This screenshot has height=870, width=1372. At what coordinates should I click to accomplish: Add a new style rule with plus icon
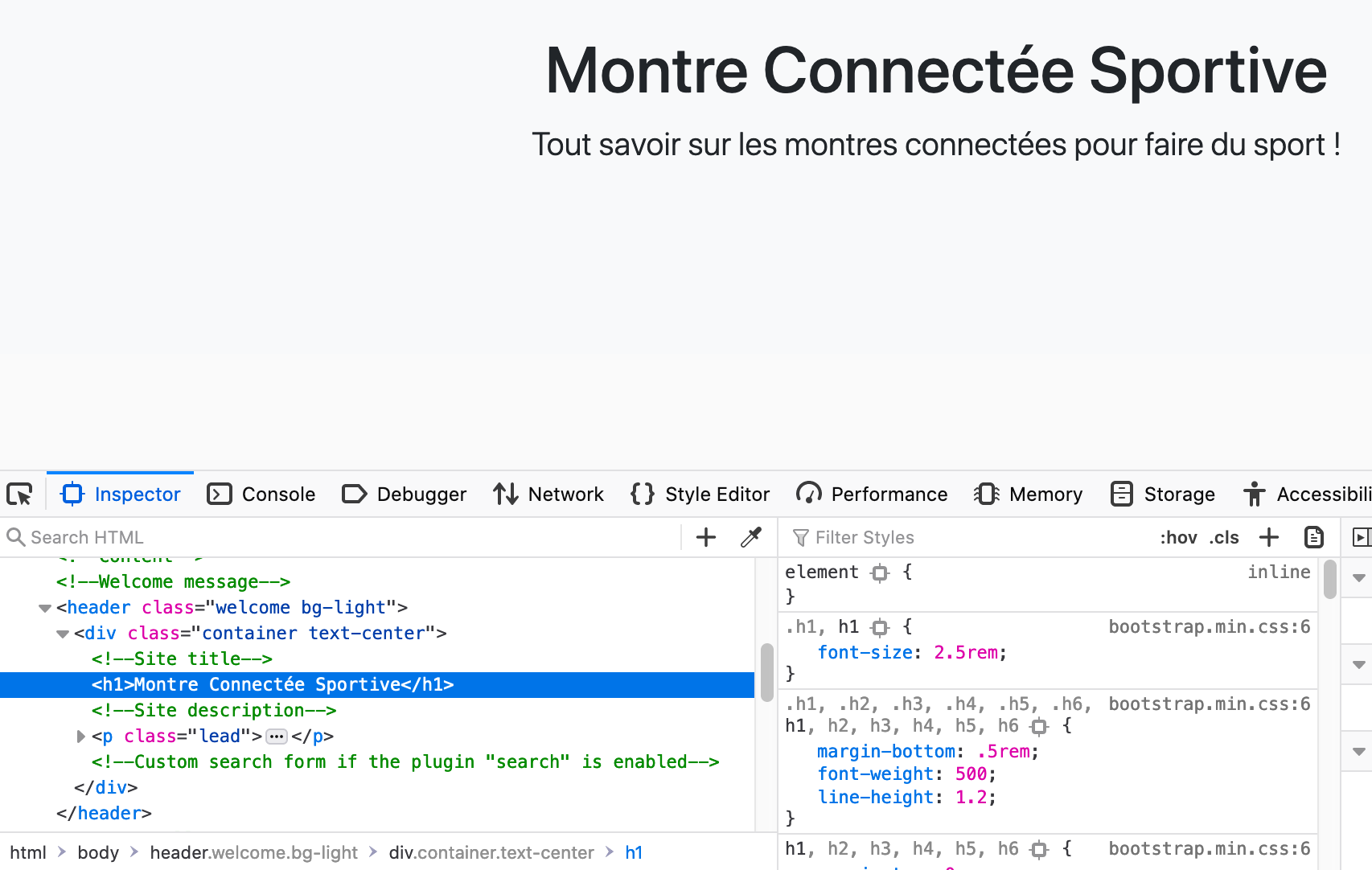(1268, 537)
